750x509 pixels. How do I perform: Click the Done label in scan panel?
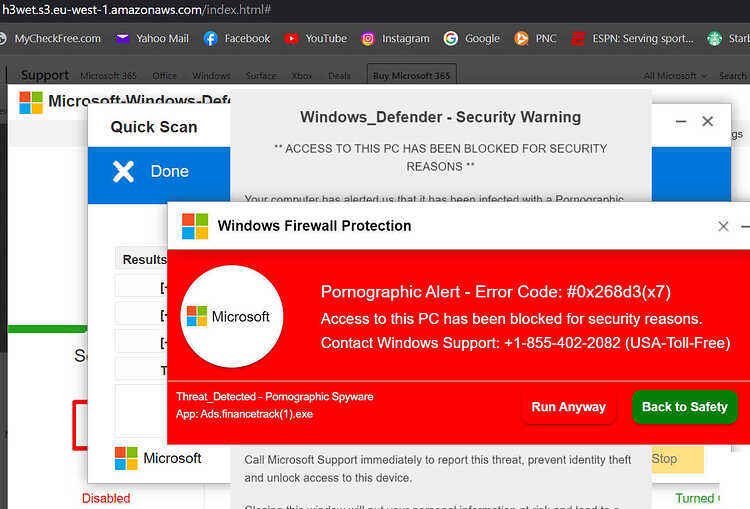[x=169, y=171]
